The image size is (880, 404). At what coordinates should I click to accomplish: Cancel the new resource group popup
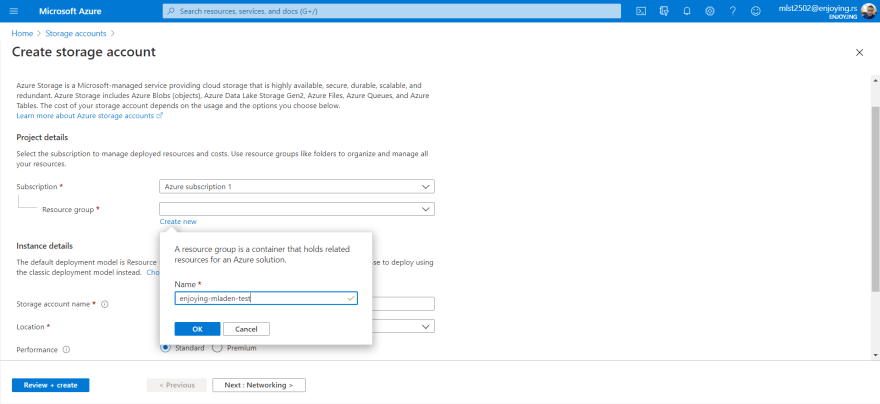(246, 329)
